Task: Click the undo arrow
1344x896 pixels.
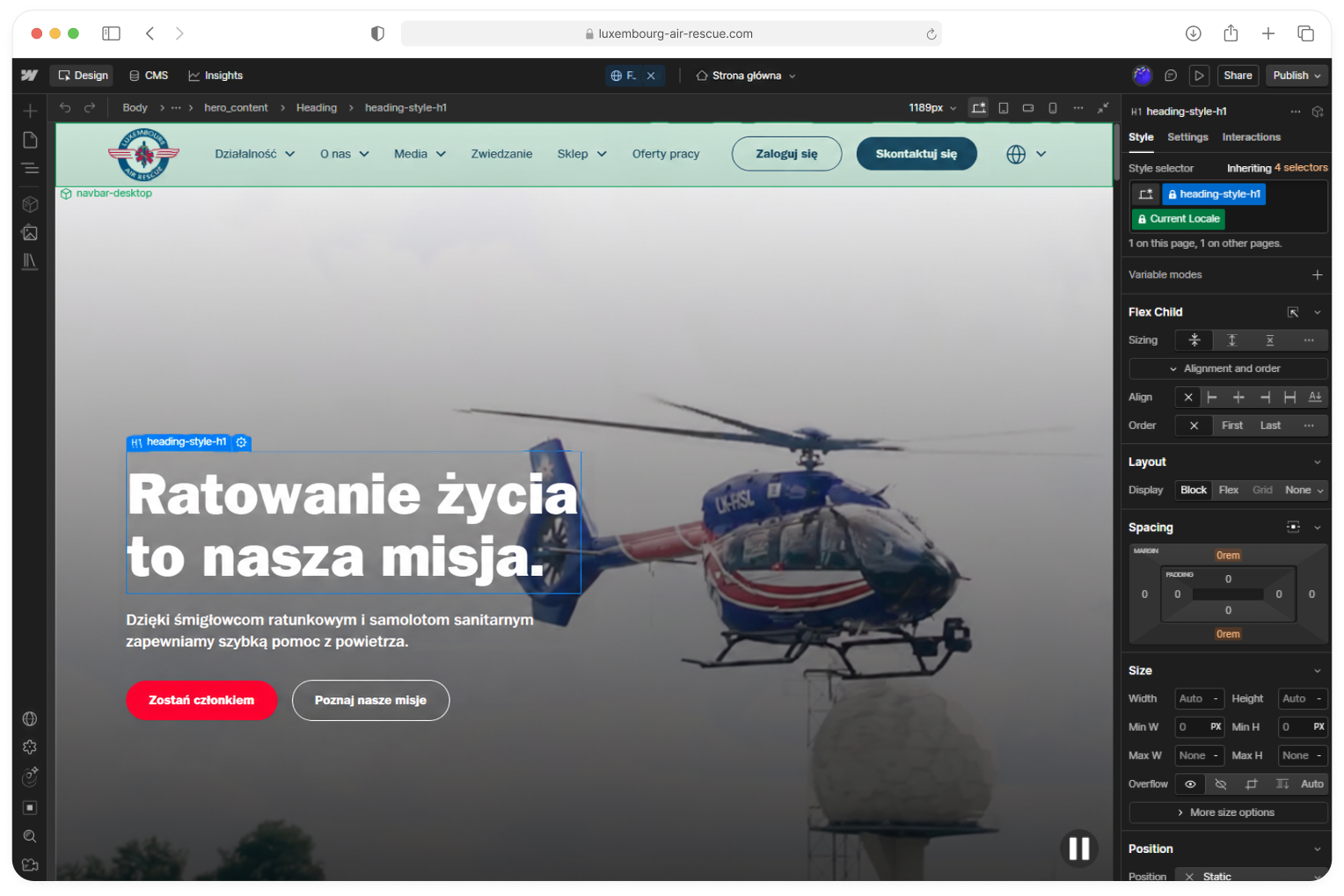Action: (x=65, y=107)
